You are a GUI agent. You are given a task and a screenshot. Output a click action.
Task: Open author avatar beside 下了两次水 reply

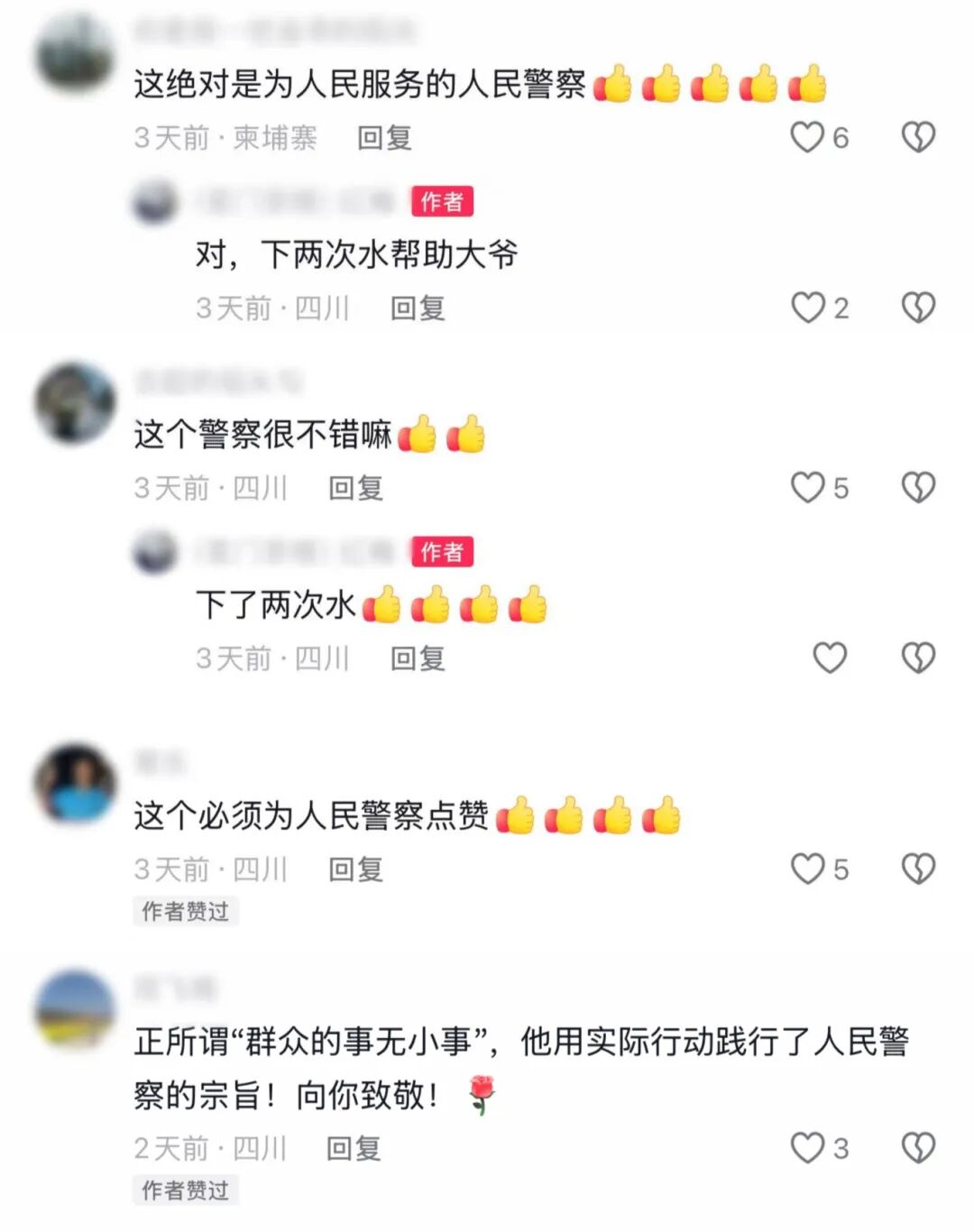tap(156, 551)
